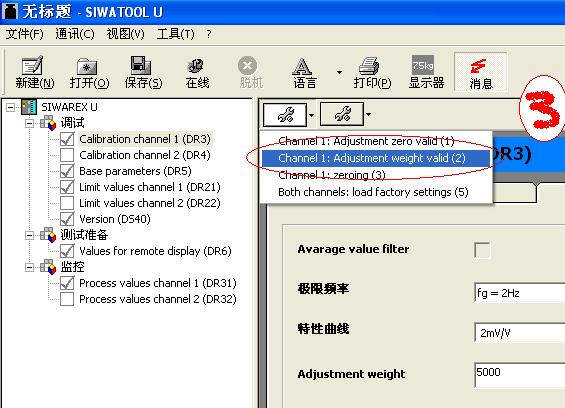Open the 视图(V) menu
This screenshot has height=408, width=565.
pyautogui.click(x=125, y=34)
